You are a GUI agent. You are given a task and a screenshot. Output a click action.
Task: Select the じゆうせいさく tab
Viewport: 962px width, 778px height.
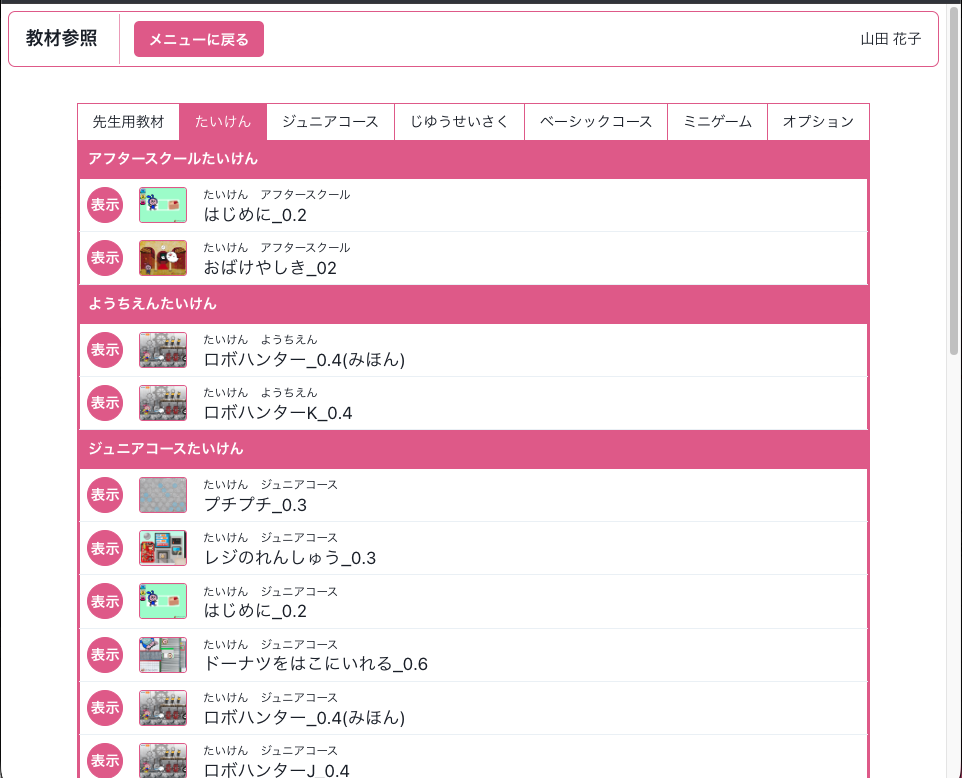[x=459, y=122]
